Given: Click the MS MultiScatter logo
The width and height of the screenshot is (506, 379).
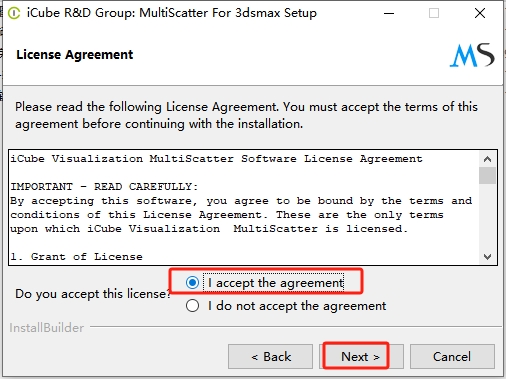Looking at the screenshot, I should (x=472, y=55).
